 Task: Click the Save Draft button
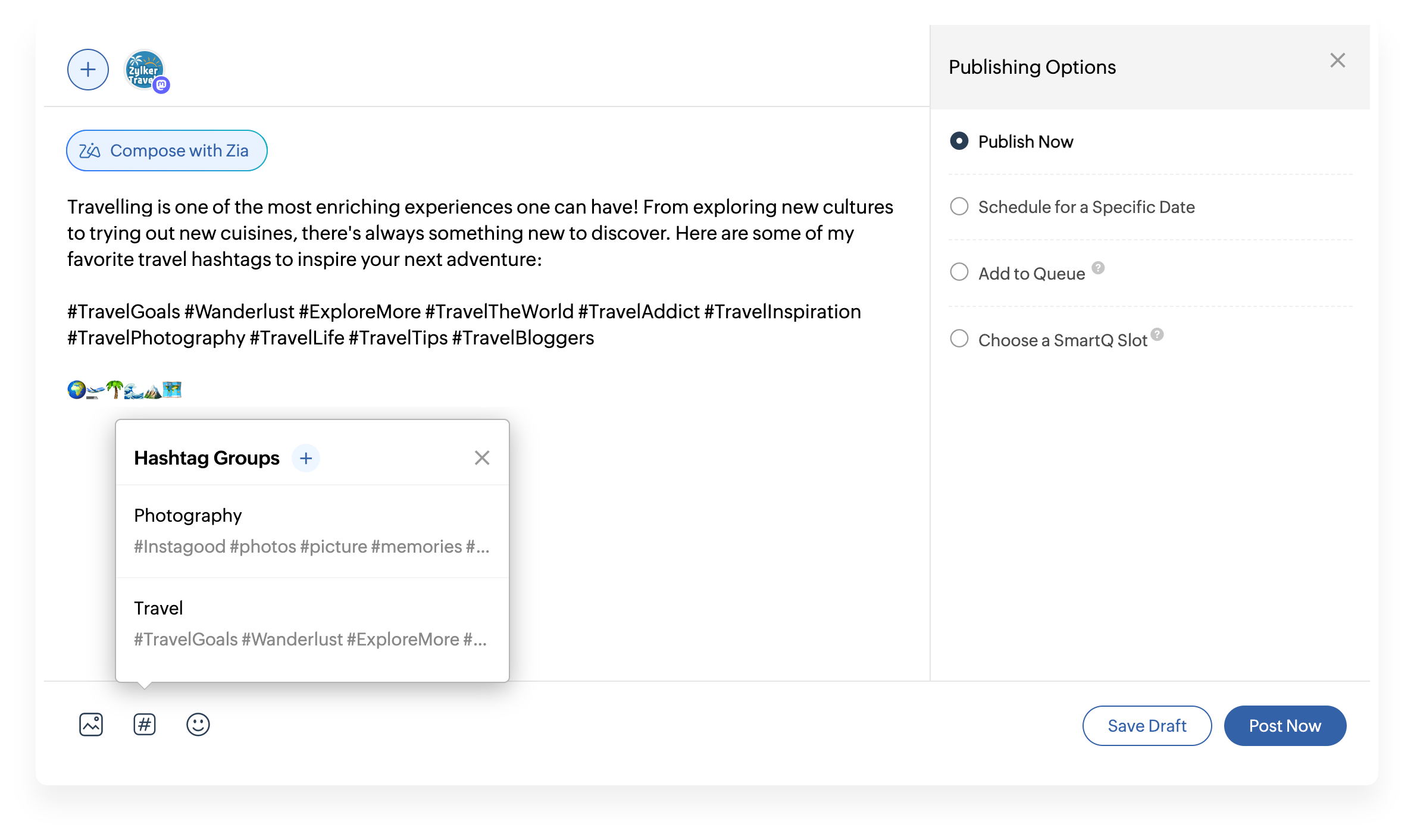pyautogui.click(x=1147, y=726)
